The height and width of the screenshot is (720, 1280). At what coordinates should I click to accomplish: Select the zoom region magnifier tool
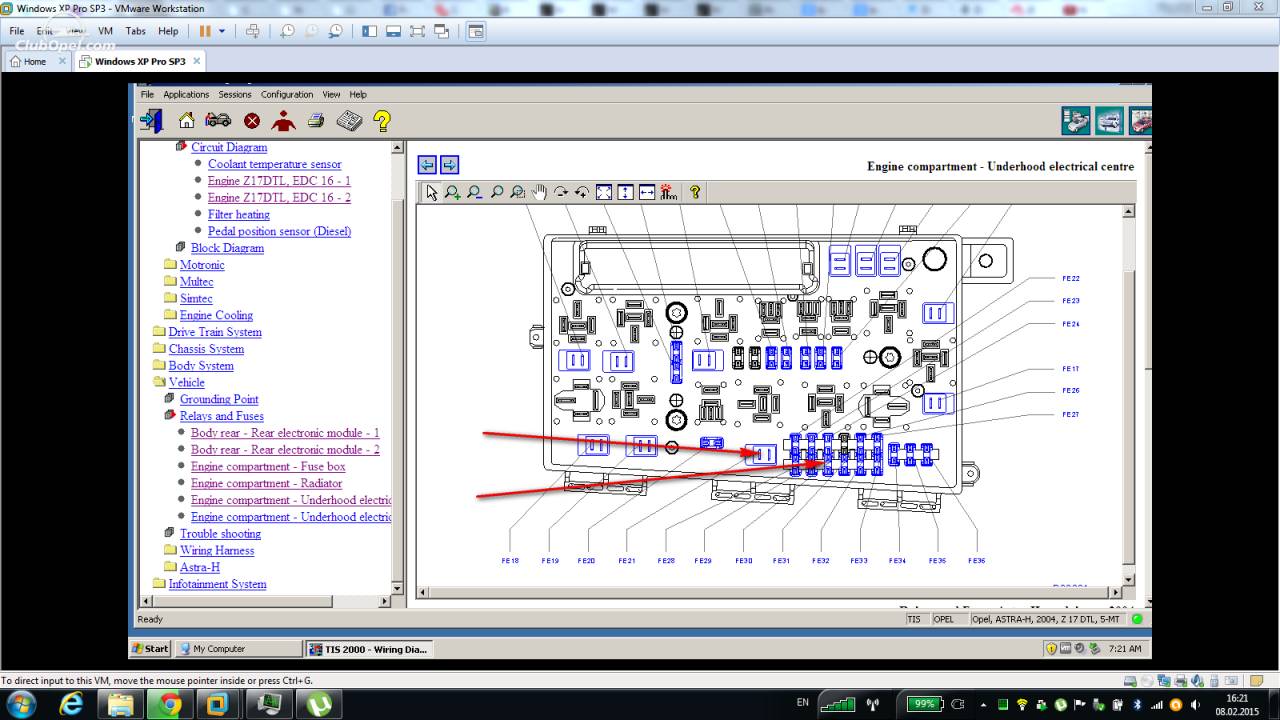pyautogui.click(x=517, y=192)
